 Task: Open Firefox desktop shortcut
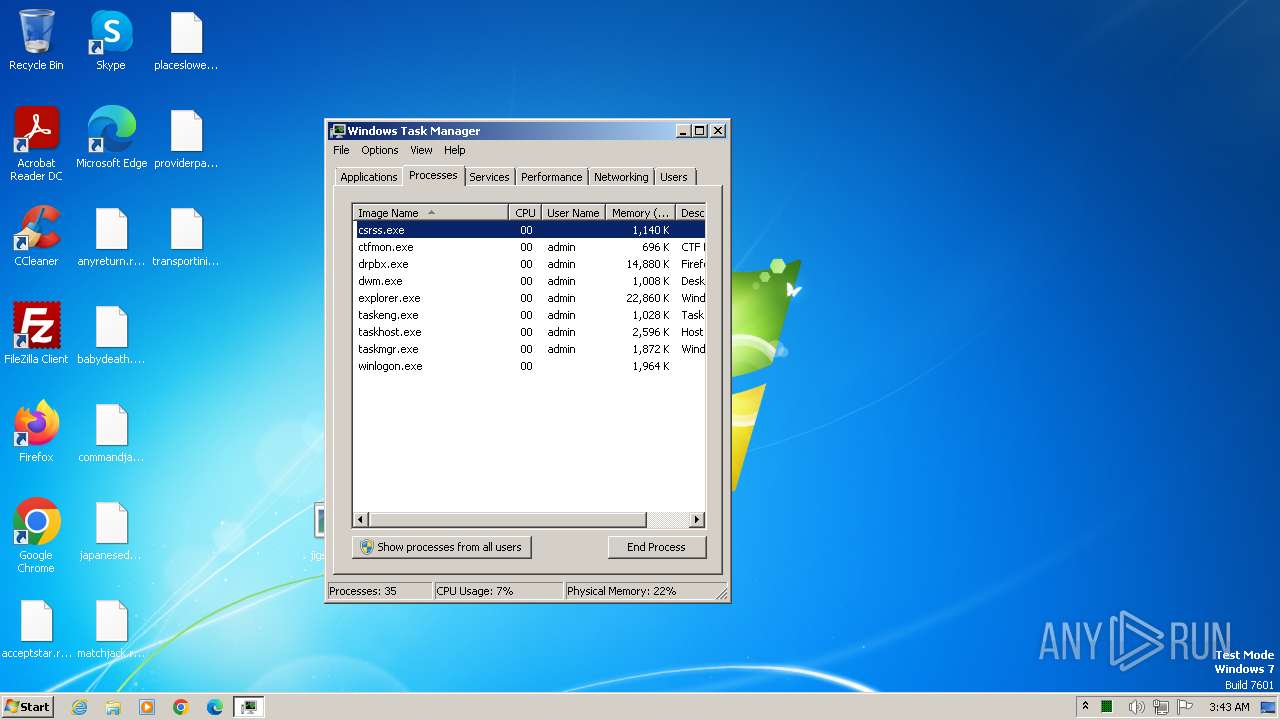pos(36,432)
